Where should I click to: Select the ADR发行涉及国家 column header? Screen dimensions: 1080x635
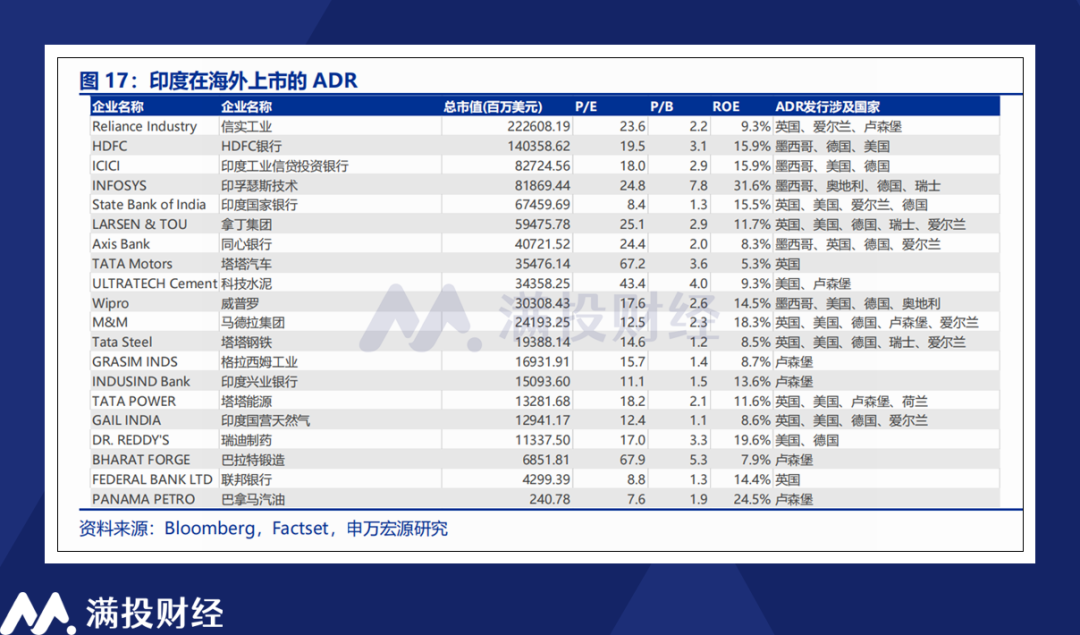click(x=827, y=107)
